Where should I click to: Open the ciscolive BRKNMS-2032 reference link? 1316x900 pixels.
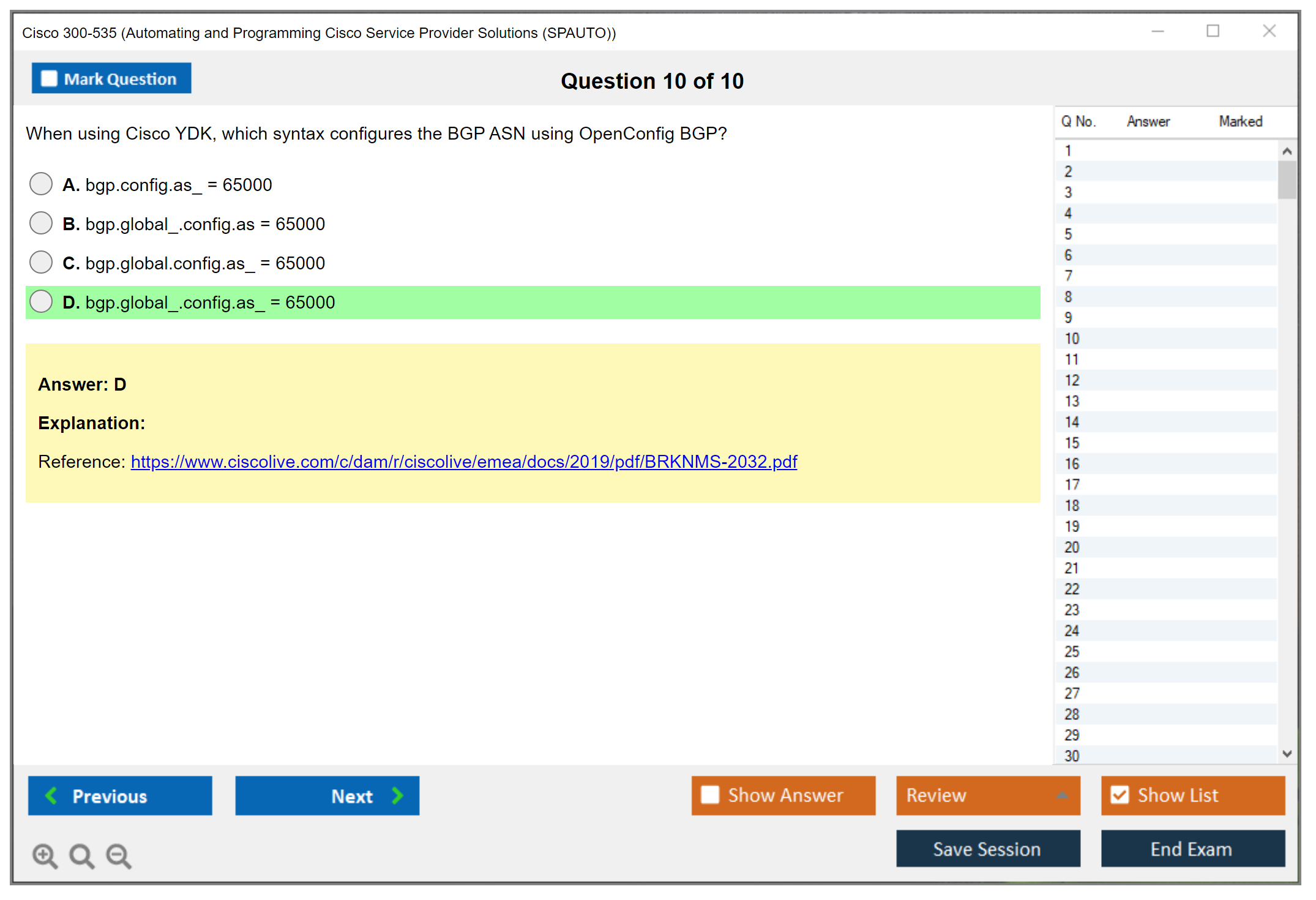coord(463,462)
